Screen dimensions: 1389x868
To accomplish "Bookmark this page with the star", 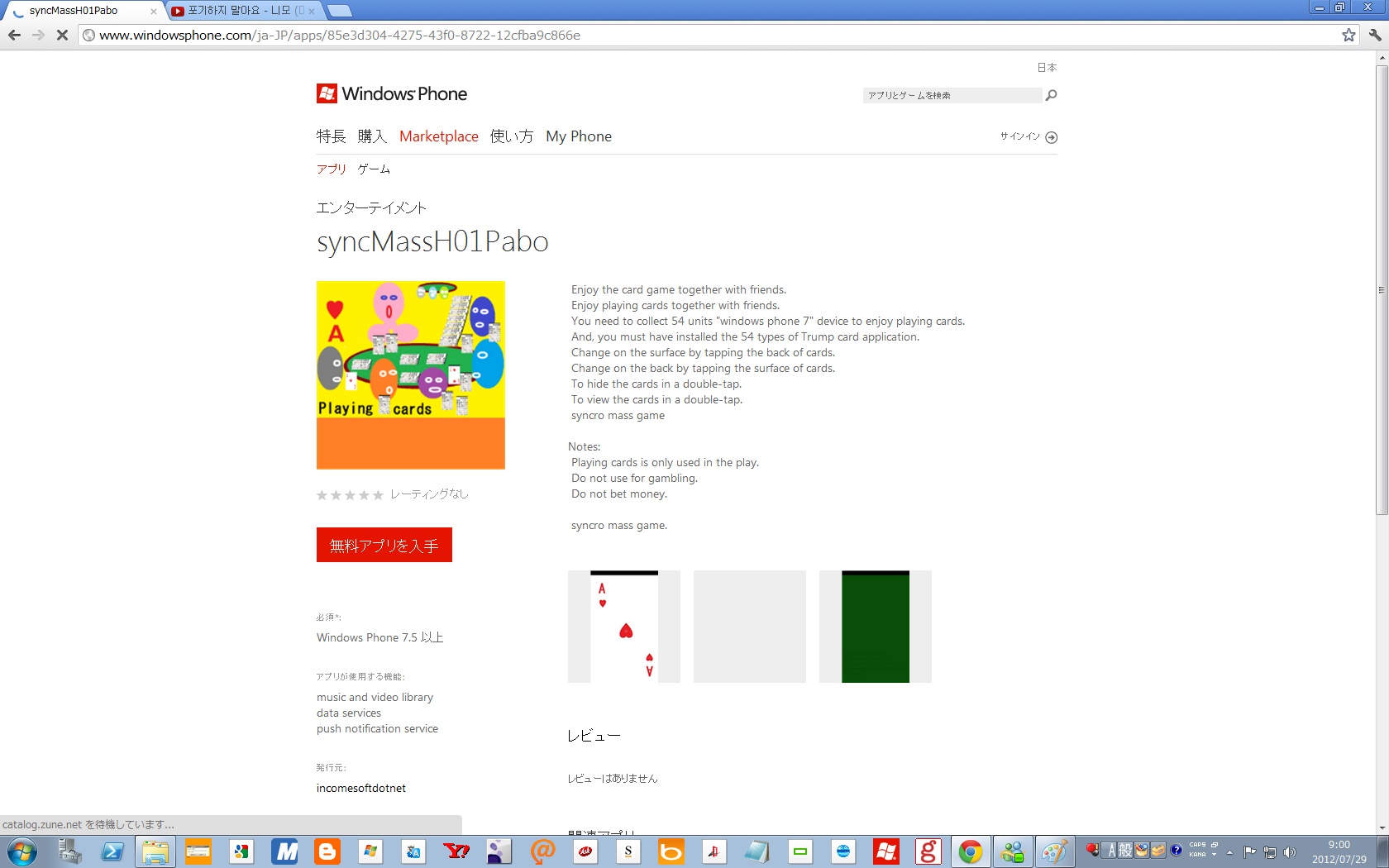I will pyautogui.click(x=1348, y=35).
